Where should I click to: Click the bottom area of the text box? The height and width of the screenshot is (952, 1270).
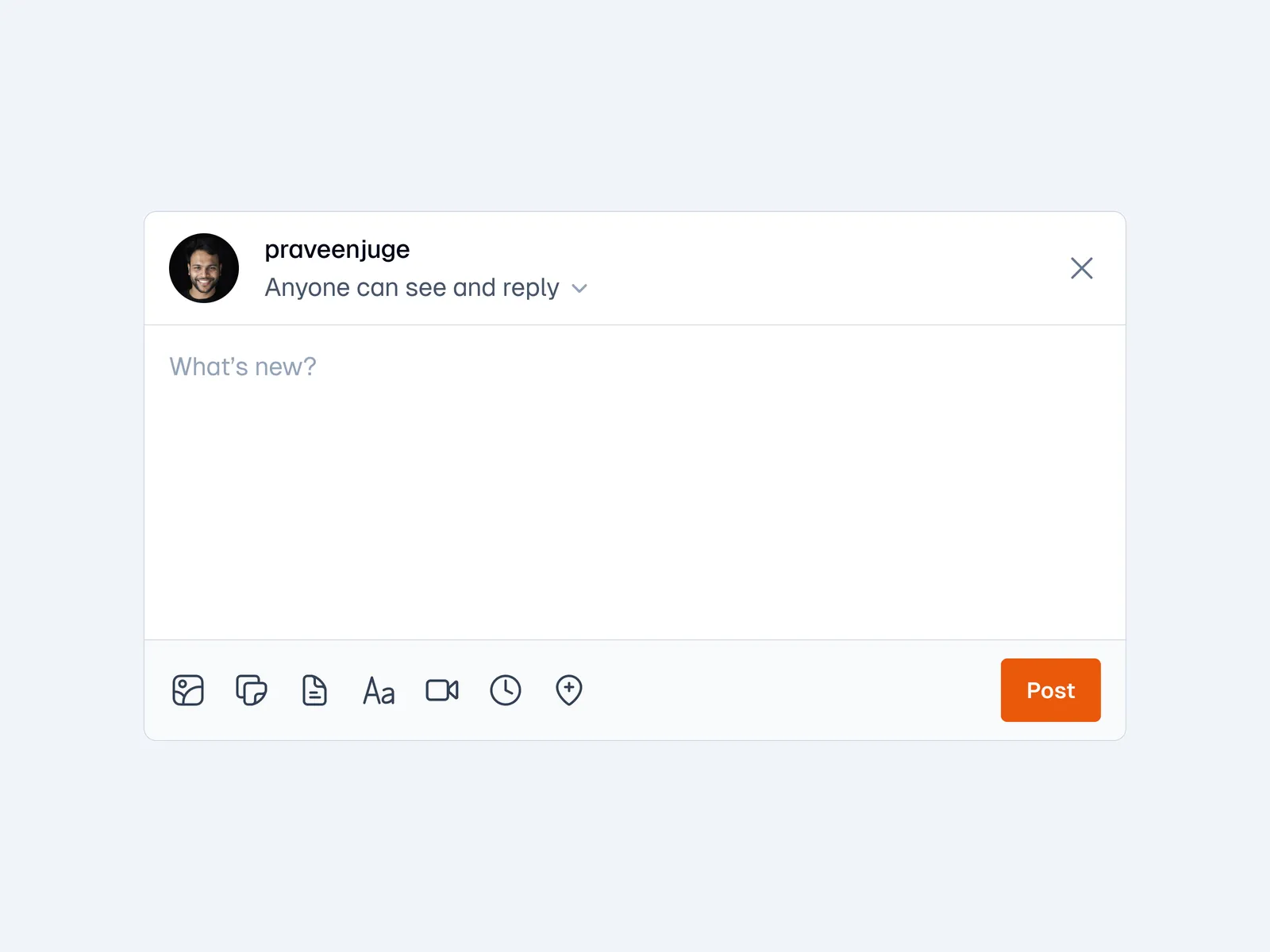coord(635,611)
